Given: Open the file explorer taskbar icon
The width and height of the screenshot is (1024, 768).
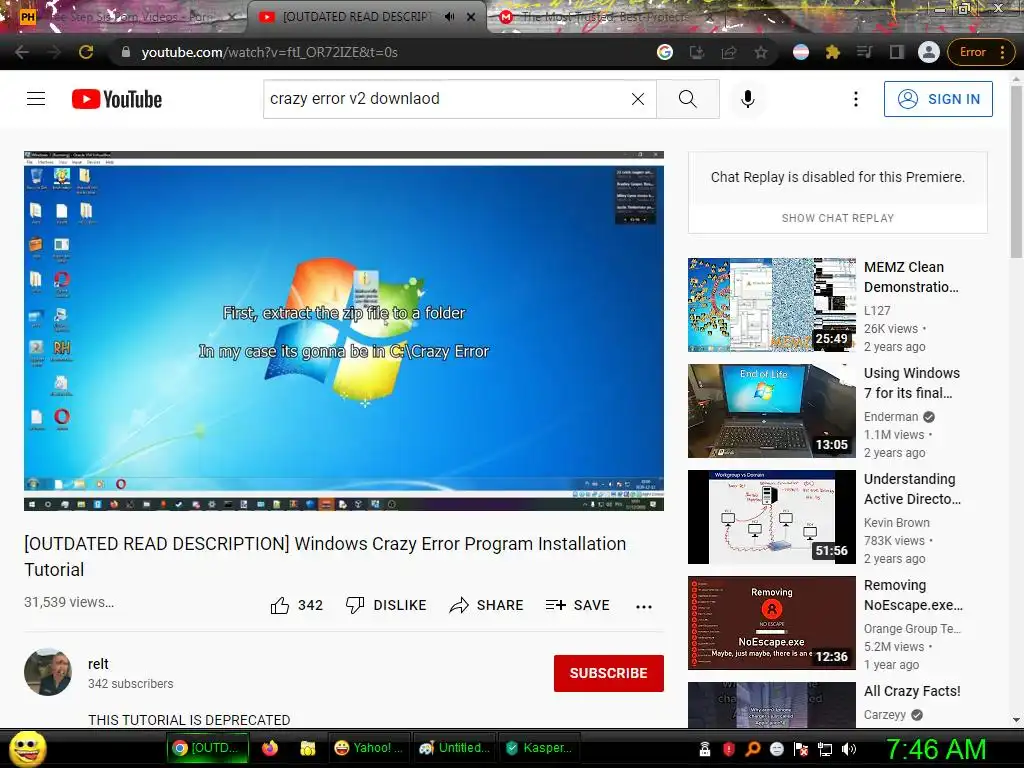Looking at the screenshot, I should tap(308, 748).
